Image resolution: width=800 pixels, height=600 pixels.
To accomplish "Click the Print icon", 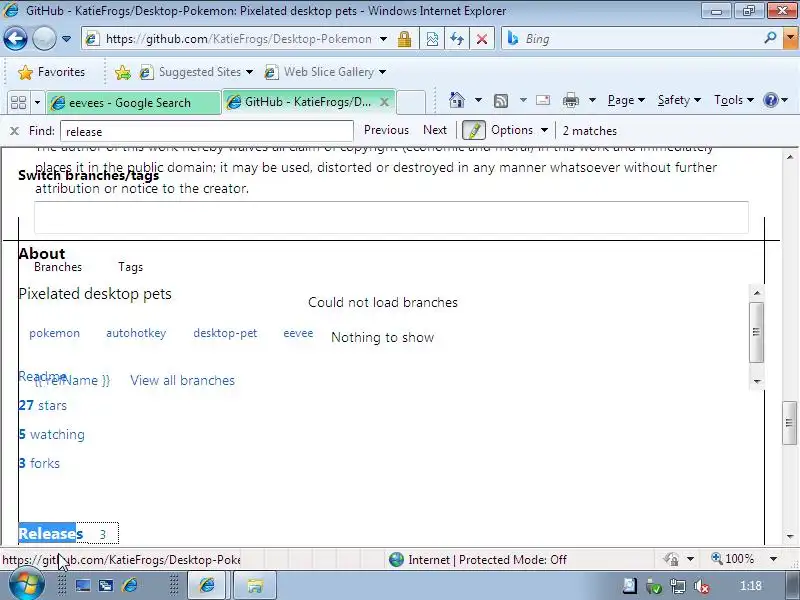I will (570, 100).
